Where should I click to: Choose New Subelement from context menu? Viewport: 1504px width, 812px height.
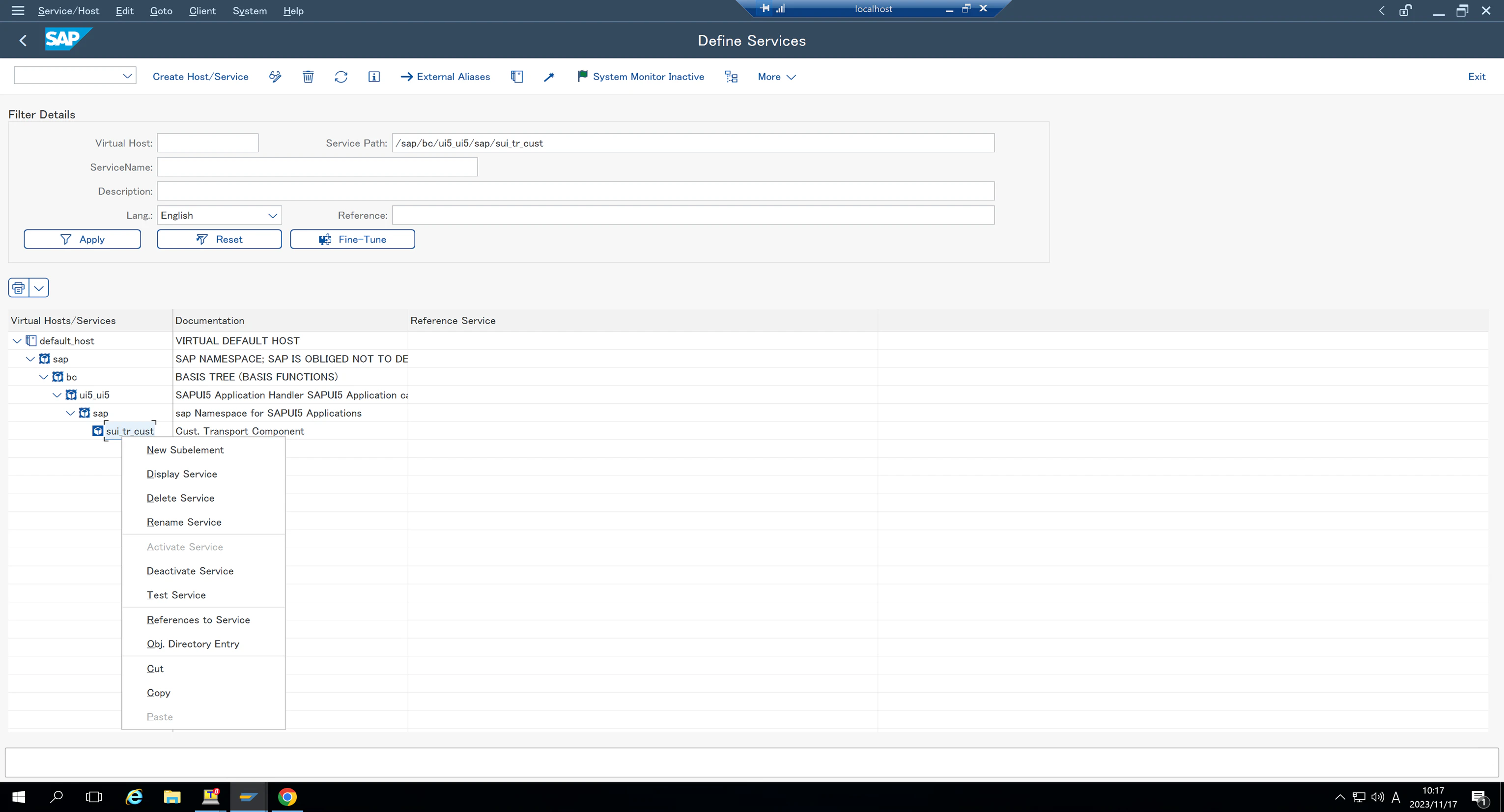(x=203, y=450)
